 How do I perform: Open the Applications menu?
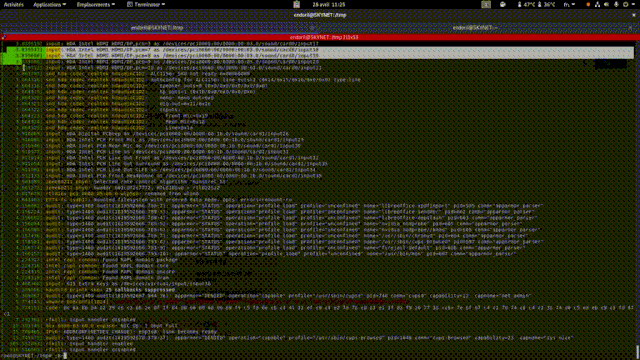pos(49,4)
